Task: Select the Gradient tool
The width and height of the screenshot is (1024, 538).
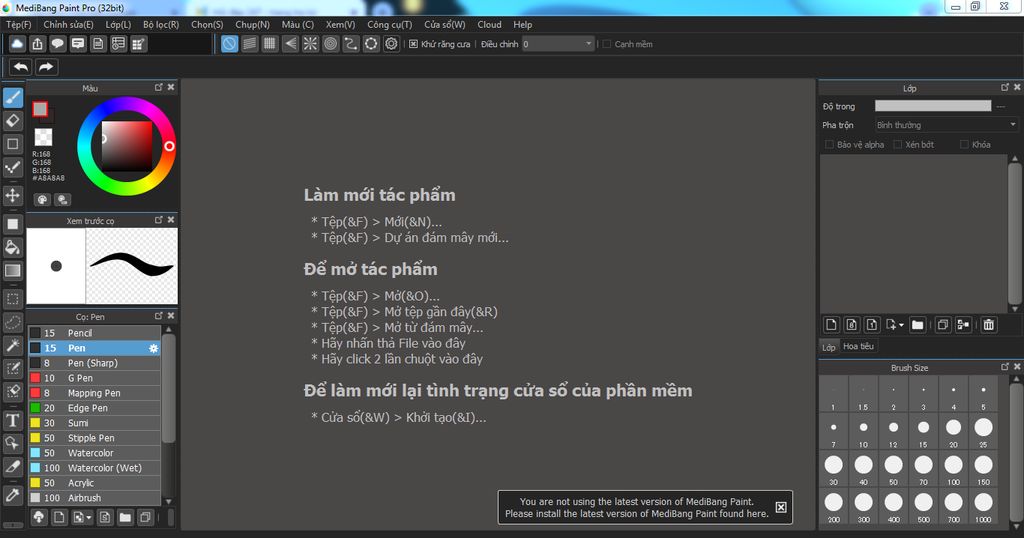Action: [12, 270]
